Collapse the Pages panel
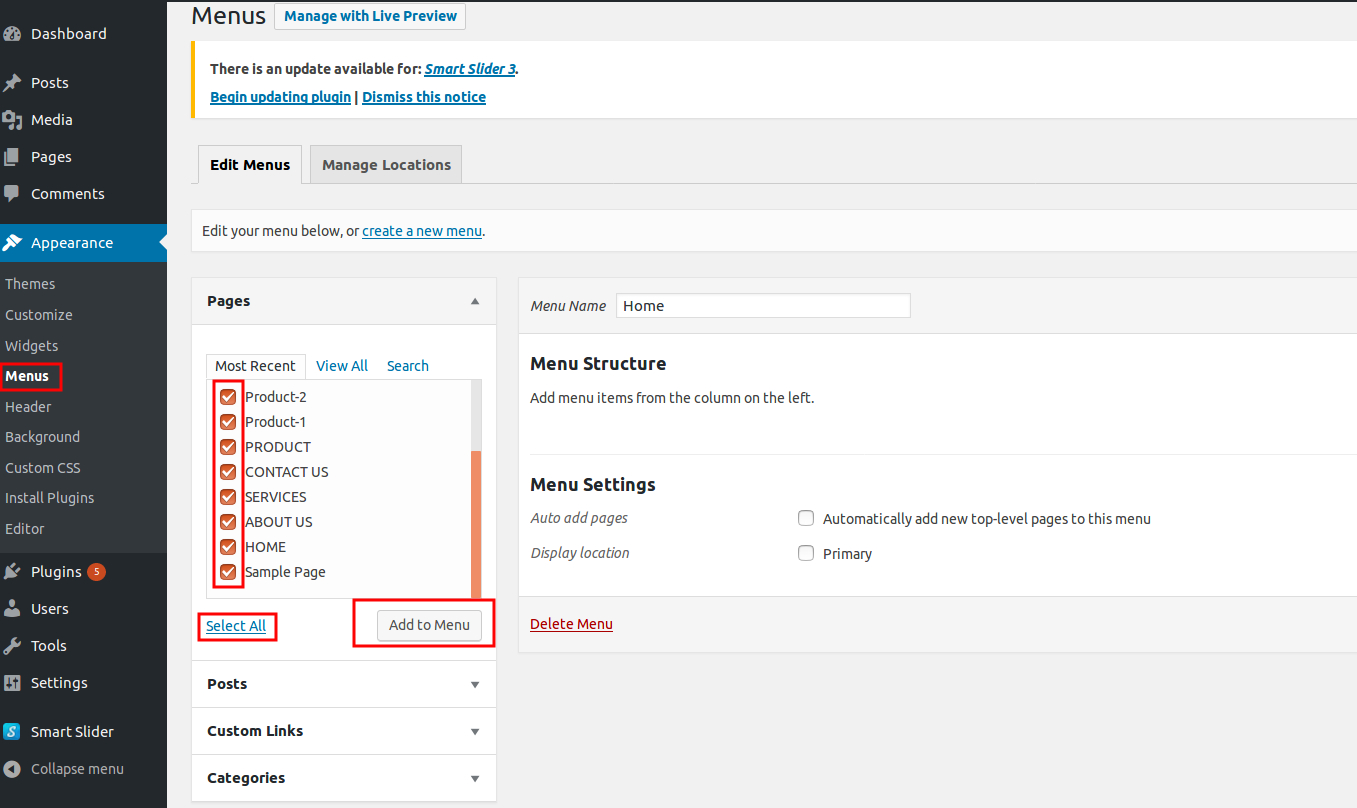The image size is (1357, 808). (474, 300)
